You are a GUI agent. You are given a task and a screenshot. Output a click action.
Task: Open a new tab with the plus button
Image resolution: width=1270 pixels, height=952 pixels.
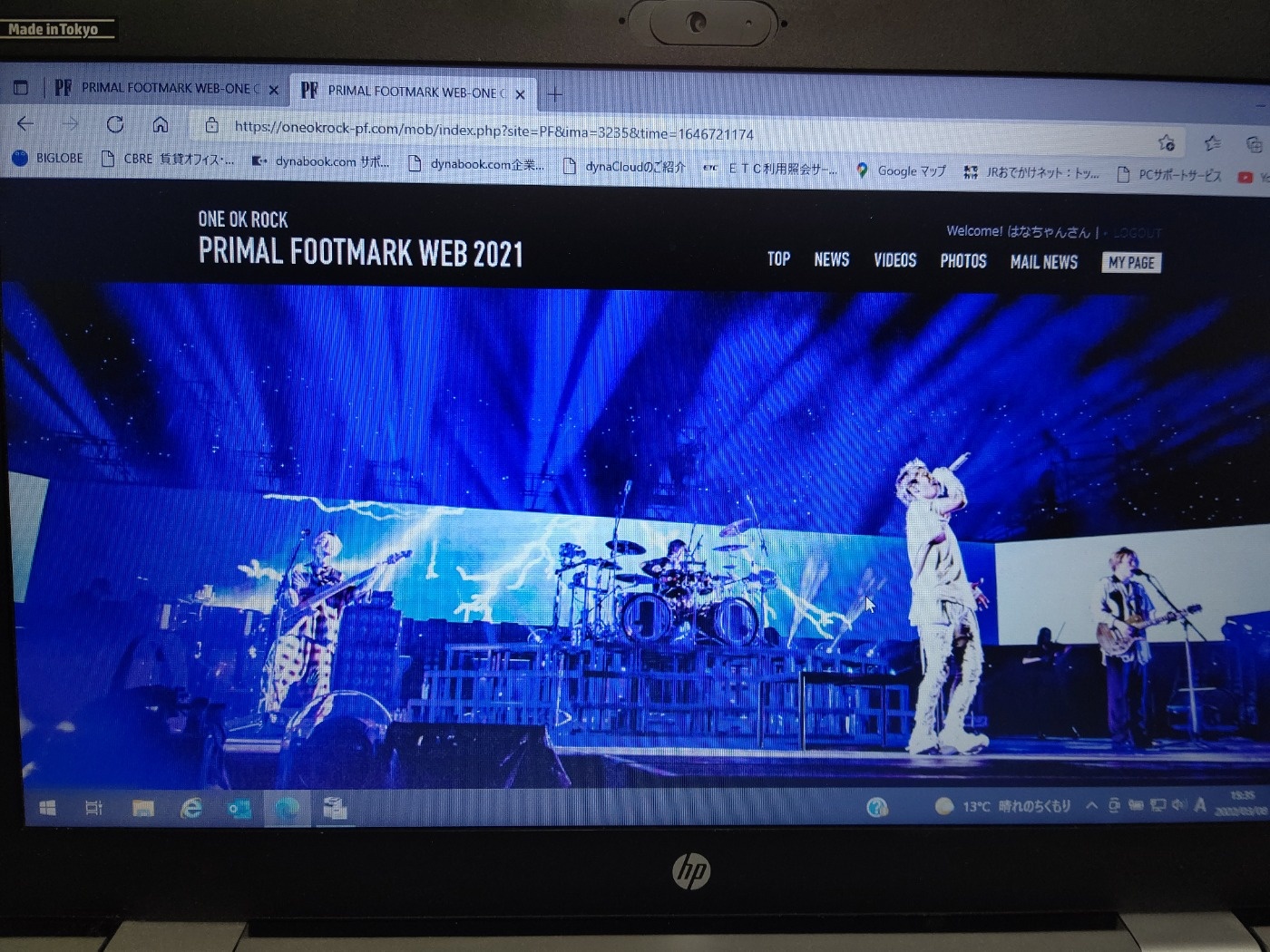pyautogui.click(x=555, y=93)
